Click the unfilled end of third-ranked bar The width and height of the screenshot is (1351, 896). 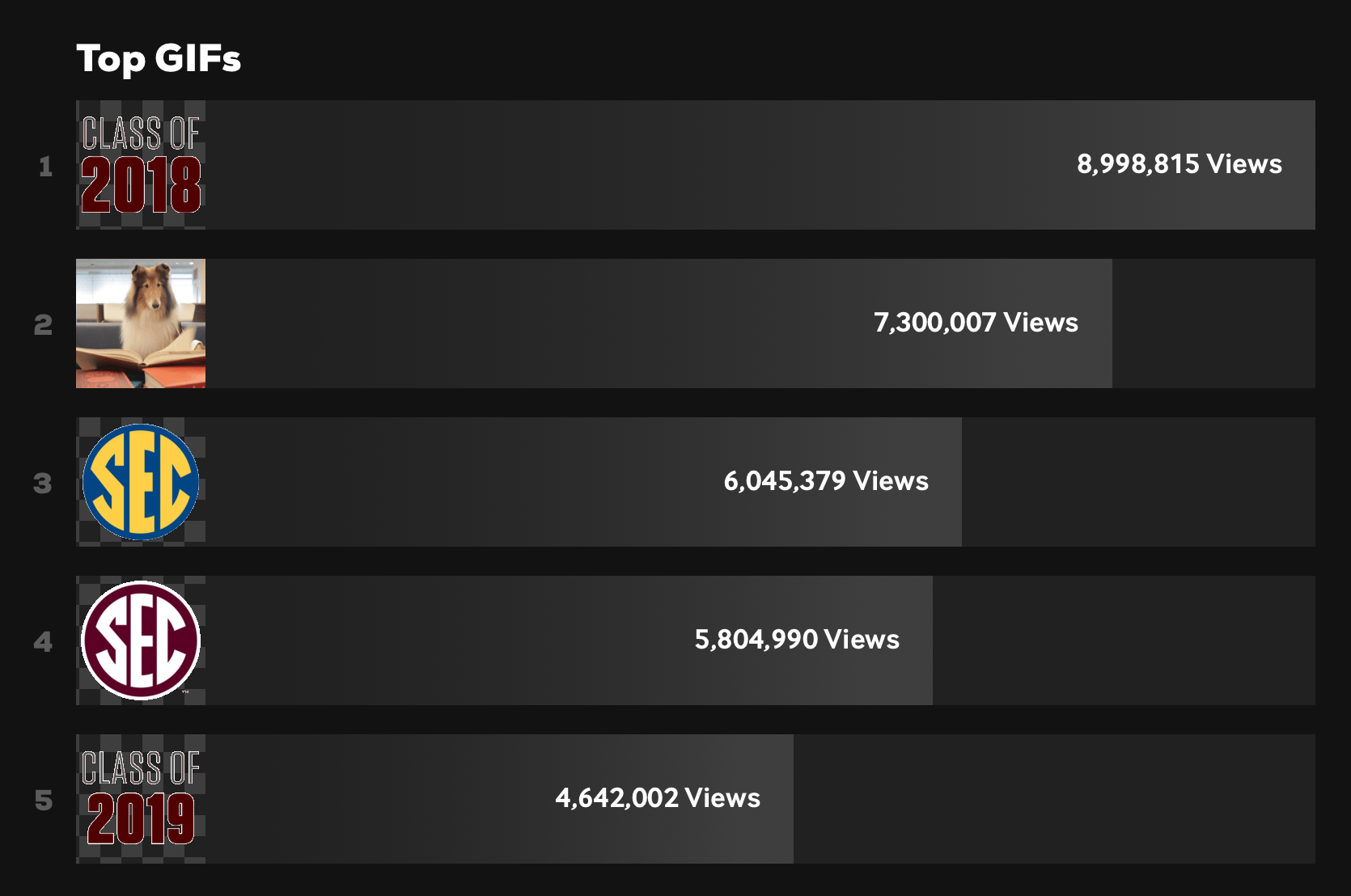[x=1138, y=482]
